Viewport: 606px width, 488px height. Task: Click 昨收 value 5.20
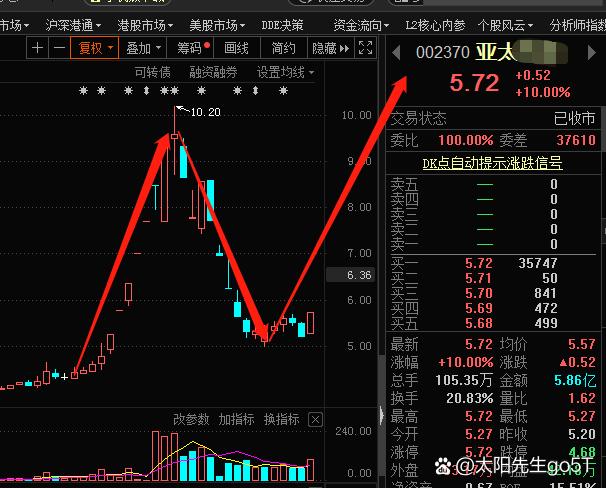(x=582, y=434)
